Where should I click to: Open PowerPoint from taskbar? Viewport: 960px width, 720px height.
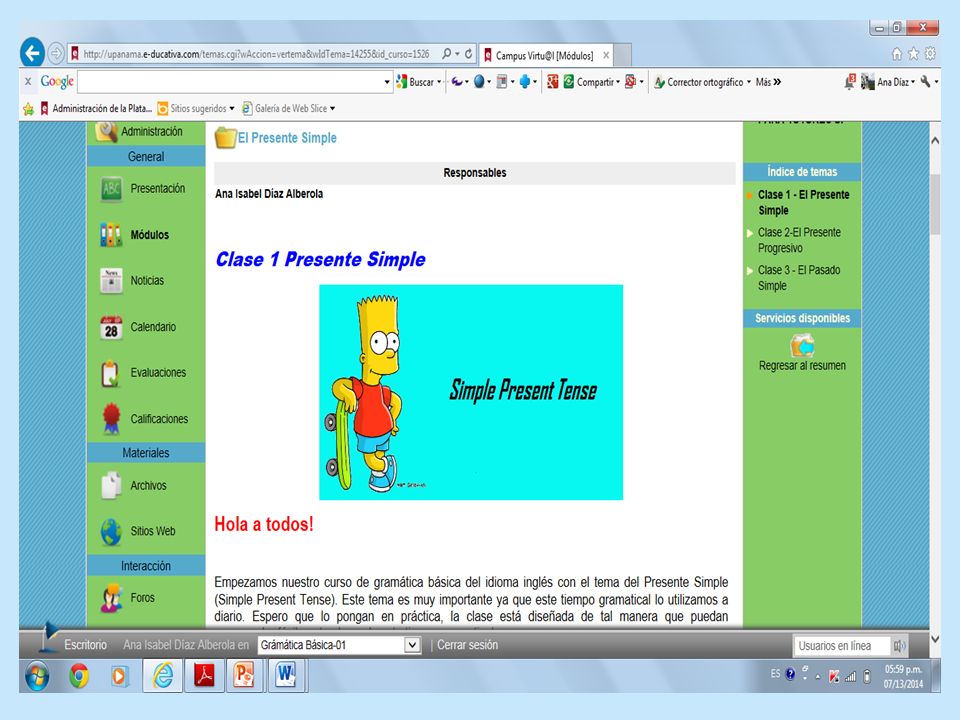[x=244, y=675]
